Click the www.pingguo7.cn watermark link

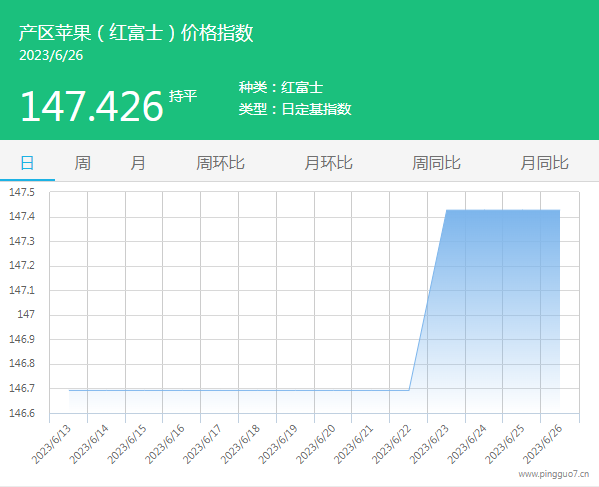pyautogui.click(x=554, y=474)
